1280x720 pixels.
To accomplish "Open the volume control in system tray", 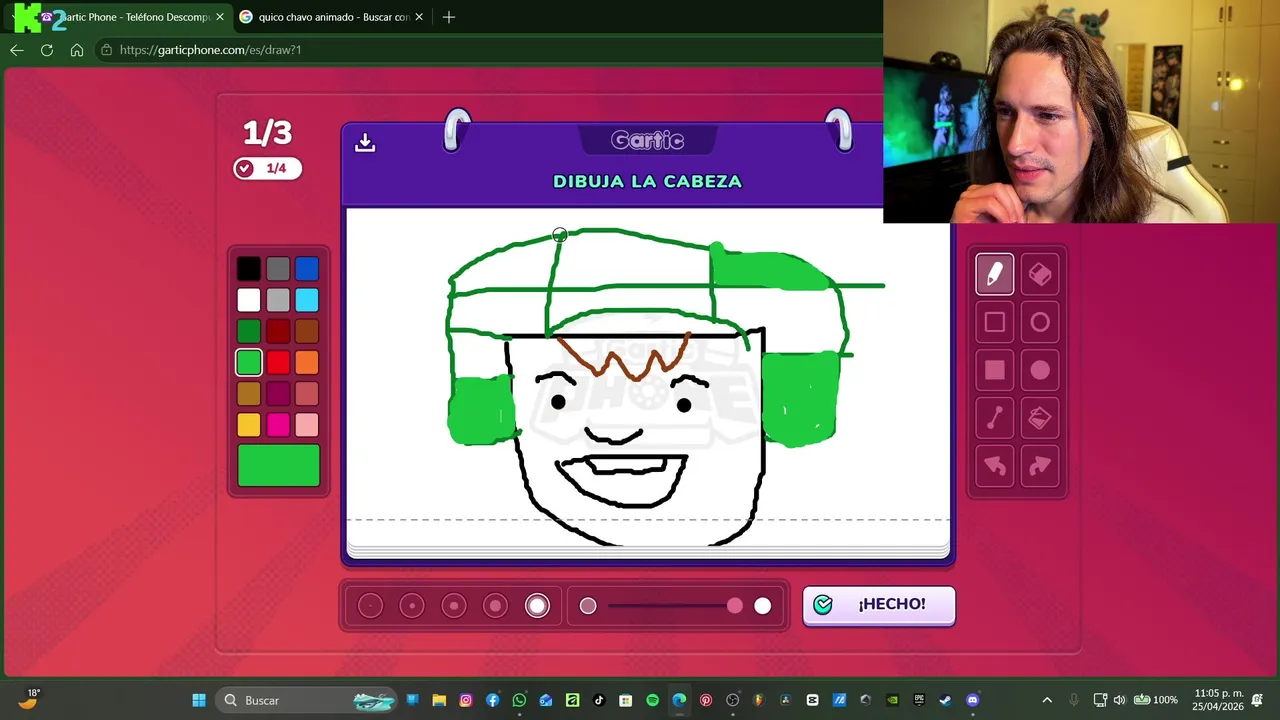I will (x=1119, y=700).
